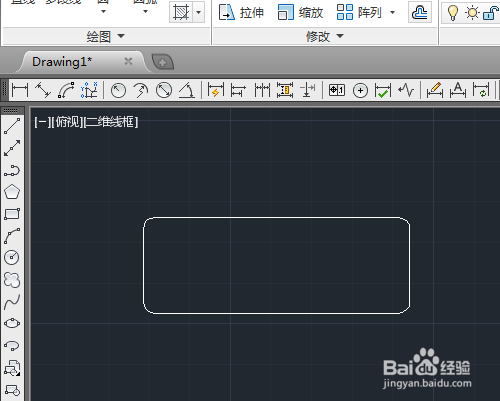
Task: Select the Aligned dimension tool
Action: [43, 90]
